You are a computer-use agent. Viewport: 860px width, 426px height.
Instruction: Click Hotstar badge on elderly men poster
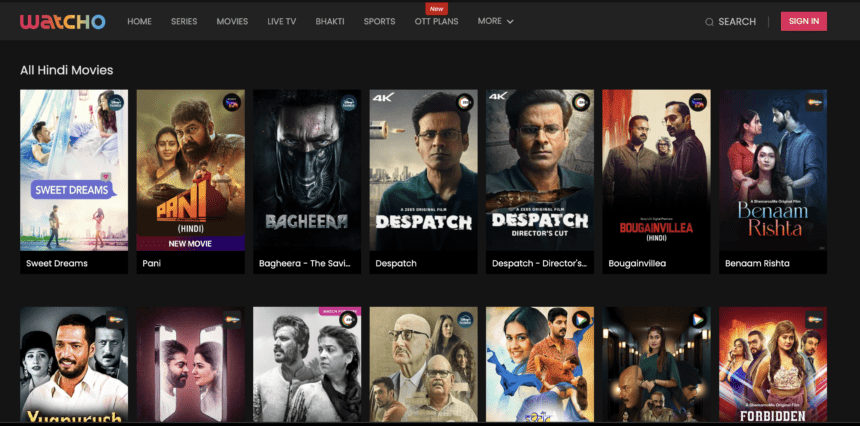point(465,320)
